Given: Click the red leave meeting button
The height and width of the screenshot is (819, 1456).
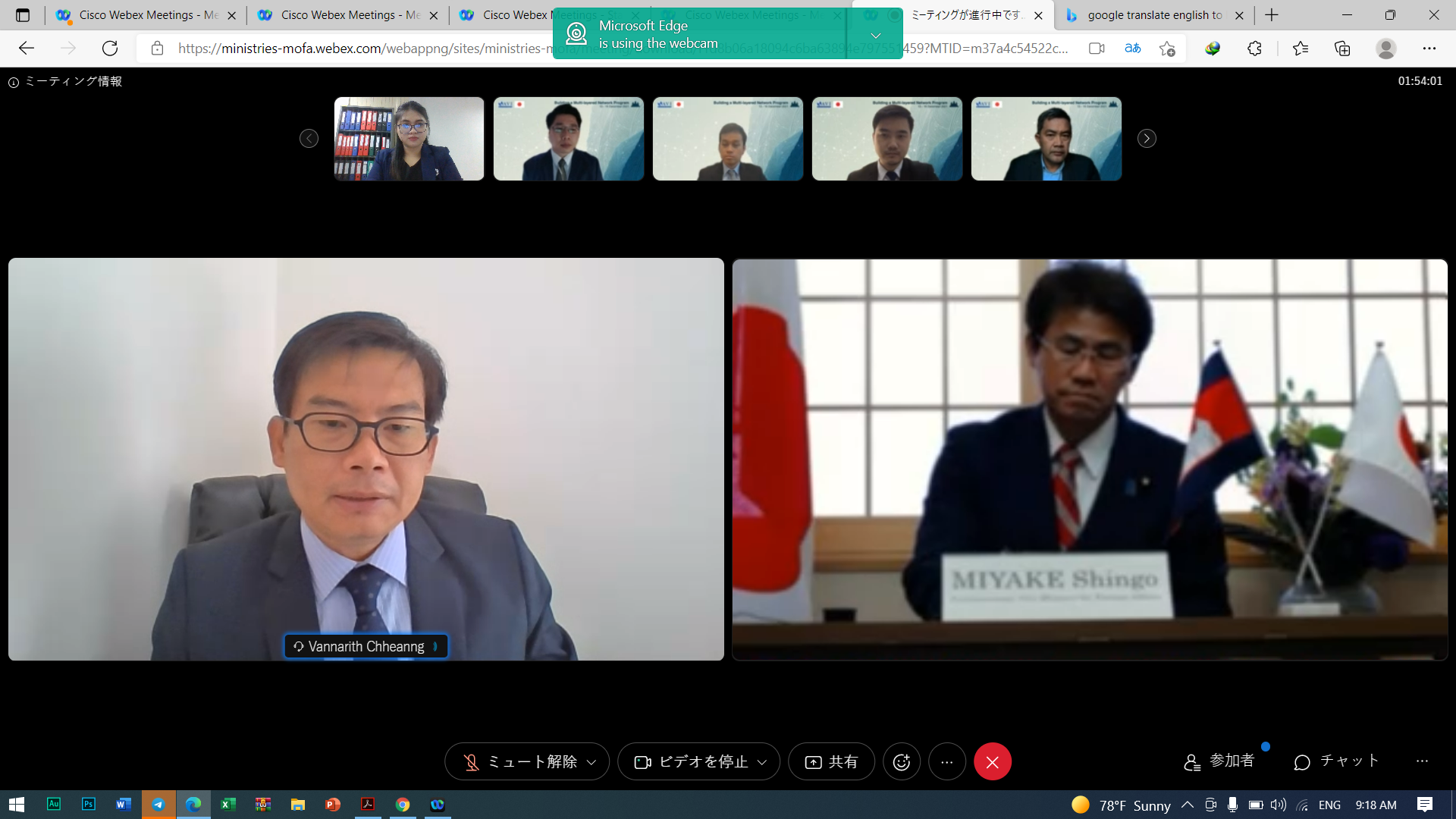Looking at the screenshot, I should (992, 762).
